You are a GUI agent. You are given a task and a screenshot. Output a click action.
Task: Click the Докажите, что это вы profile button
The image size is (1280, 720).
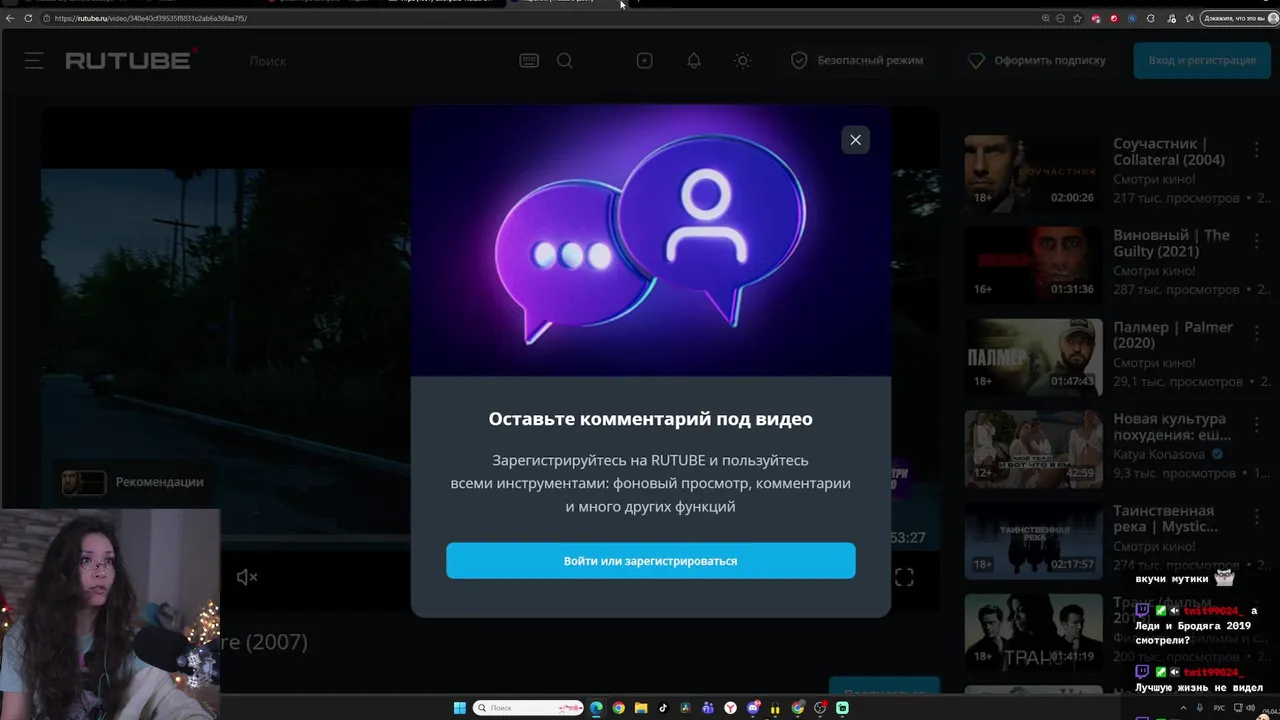coord(1240,18)
